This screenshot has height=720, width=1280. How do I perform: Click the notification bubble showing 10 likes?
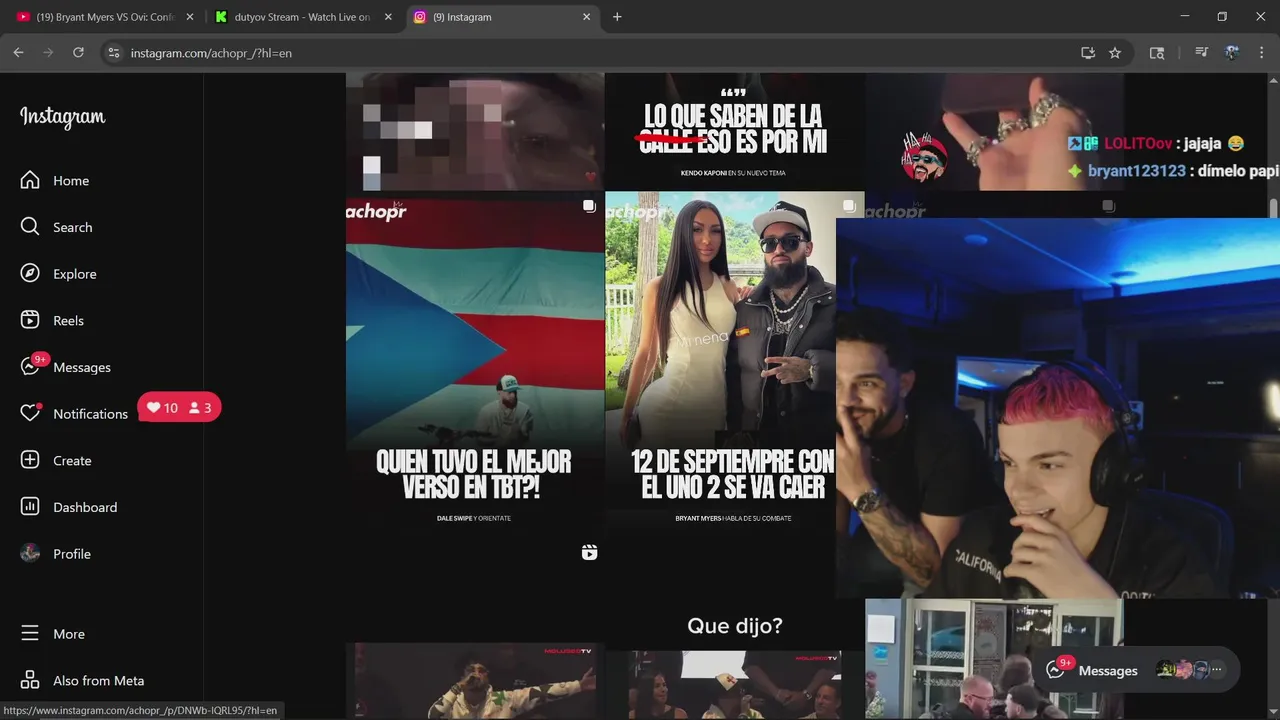point(179,407)
